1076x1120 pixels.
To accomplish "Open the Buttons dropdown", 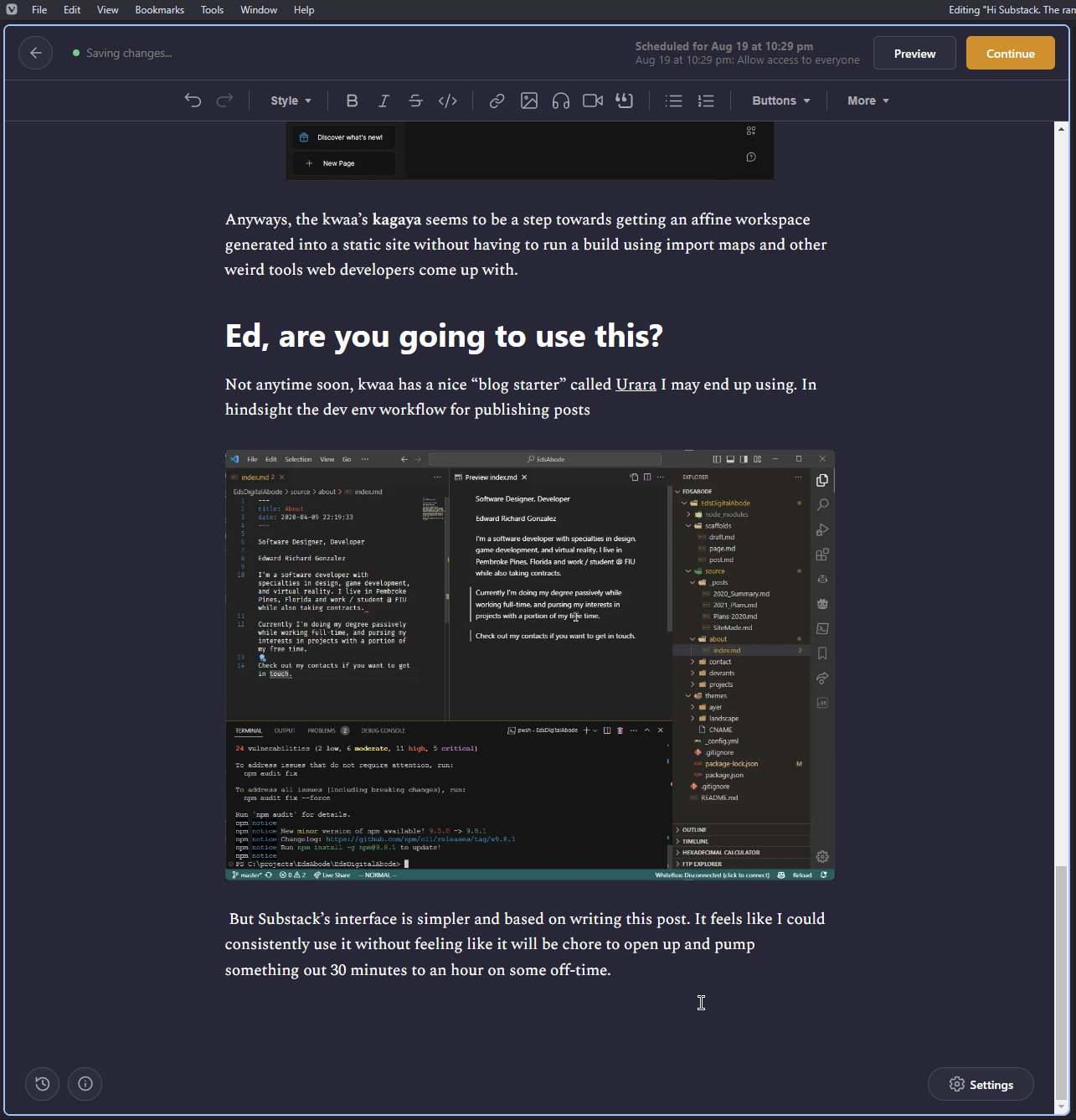I will pos(780,101).
